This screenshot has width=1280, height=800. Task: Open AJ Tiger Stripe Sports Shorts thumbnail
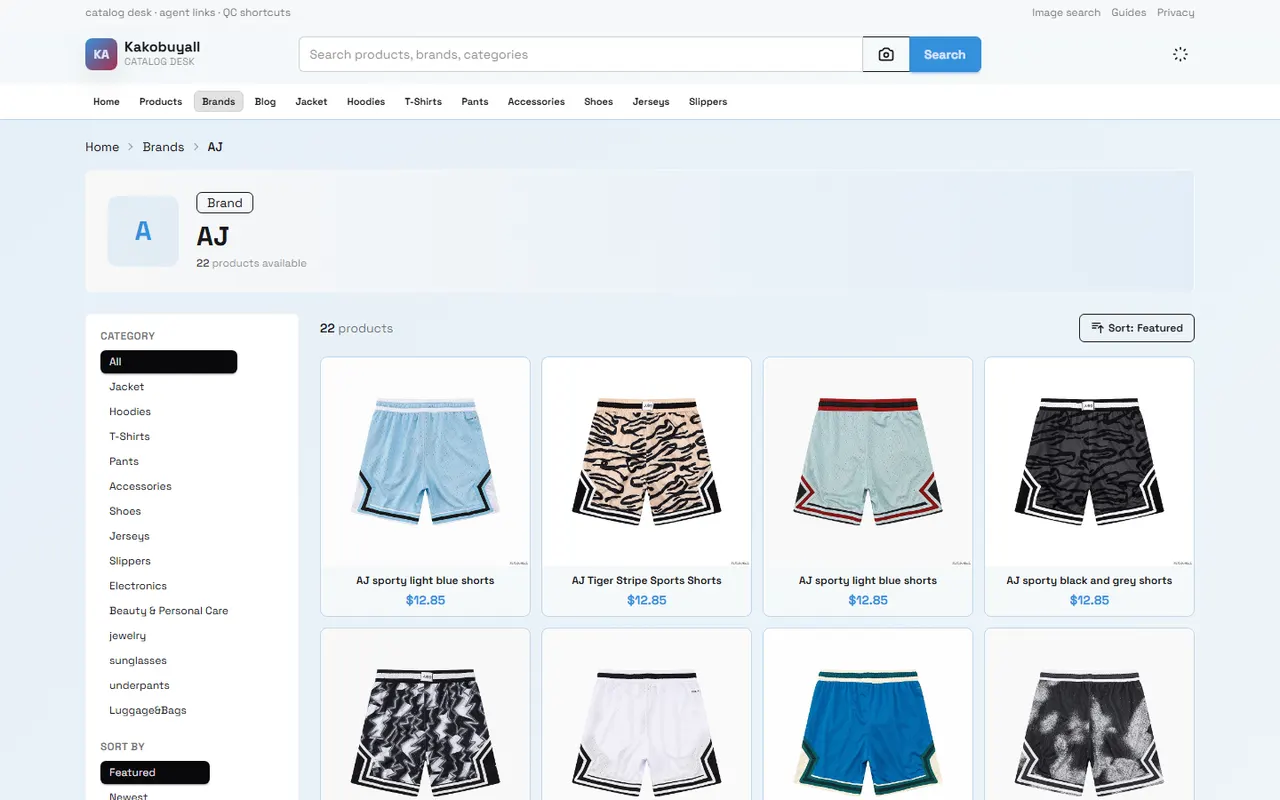tap(646, 462)
